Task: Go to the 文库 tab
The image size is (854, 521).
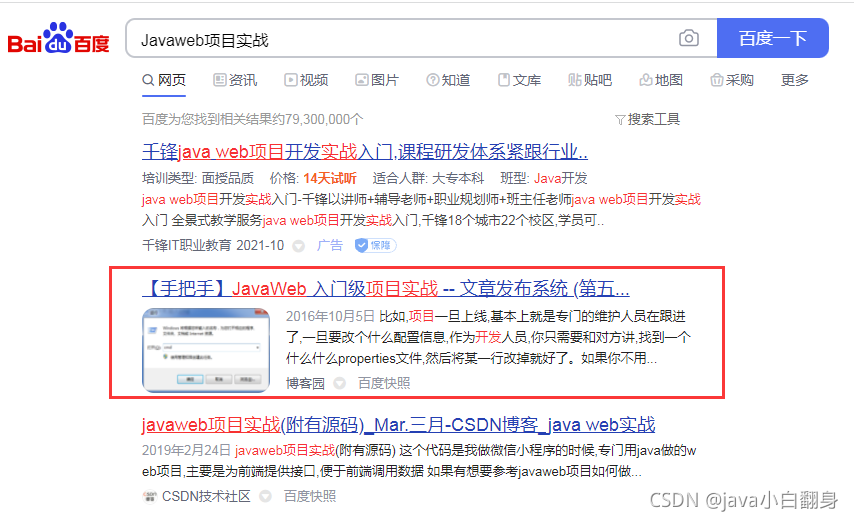Action: (x=519, y=80)
